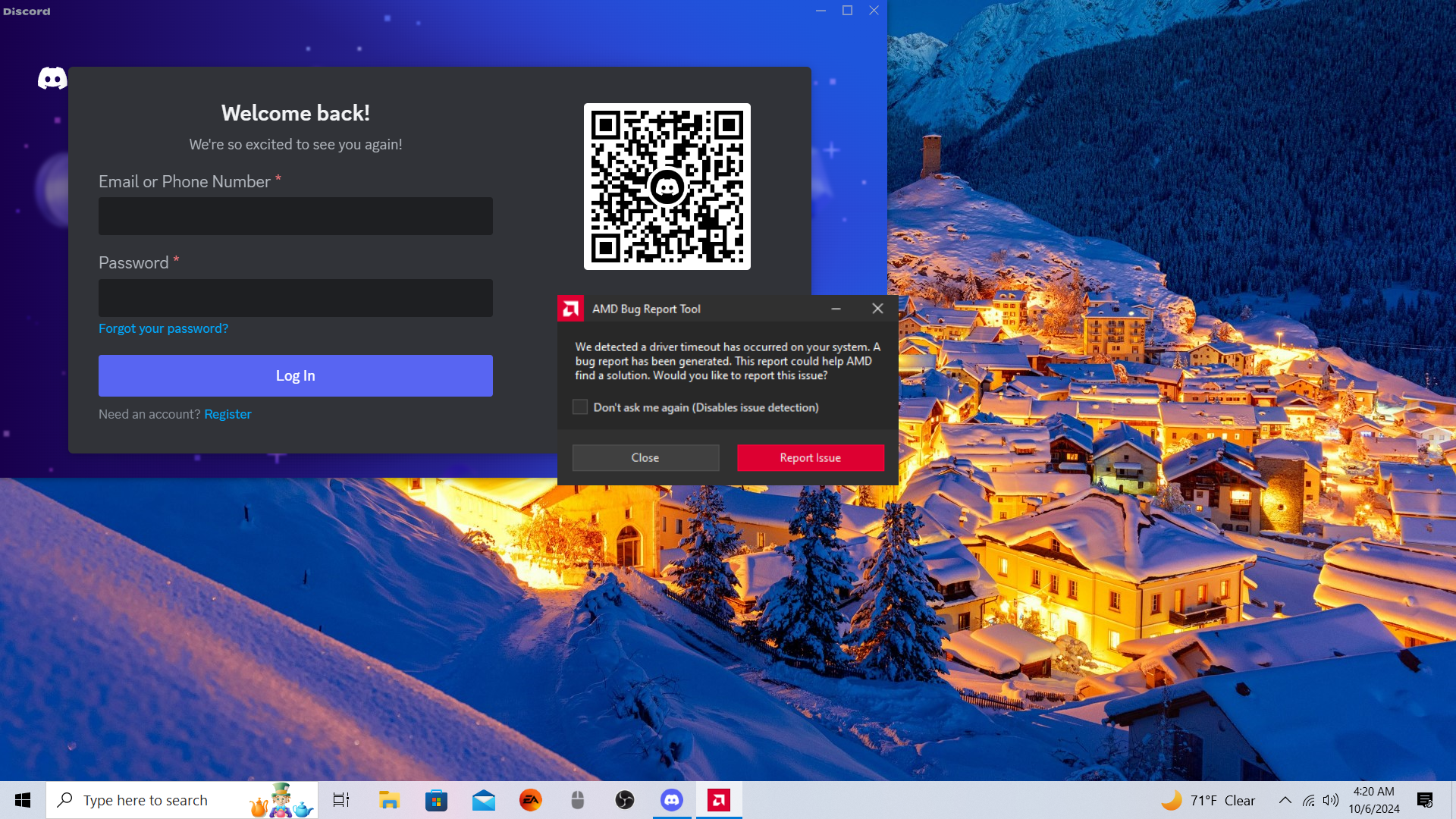Launch OBS Studio from taskbar

[x=624, y=800]
